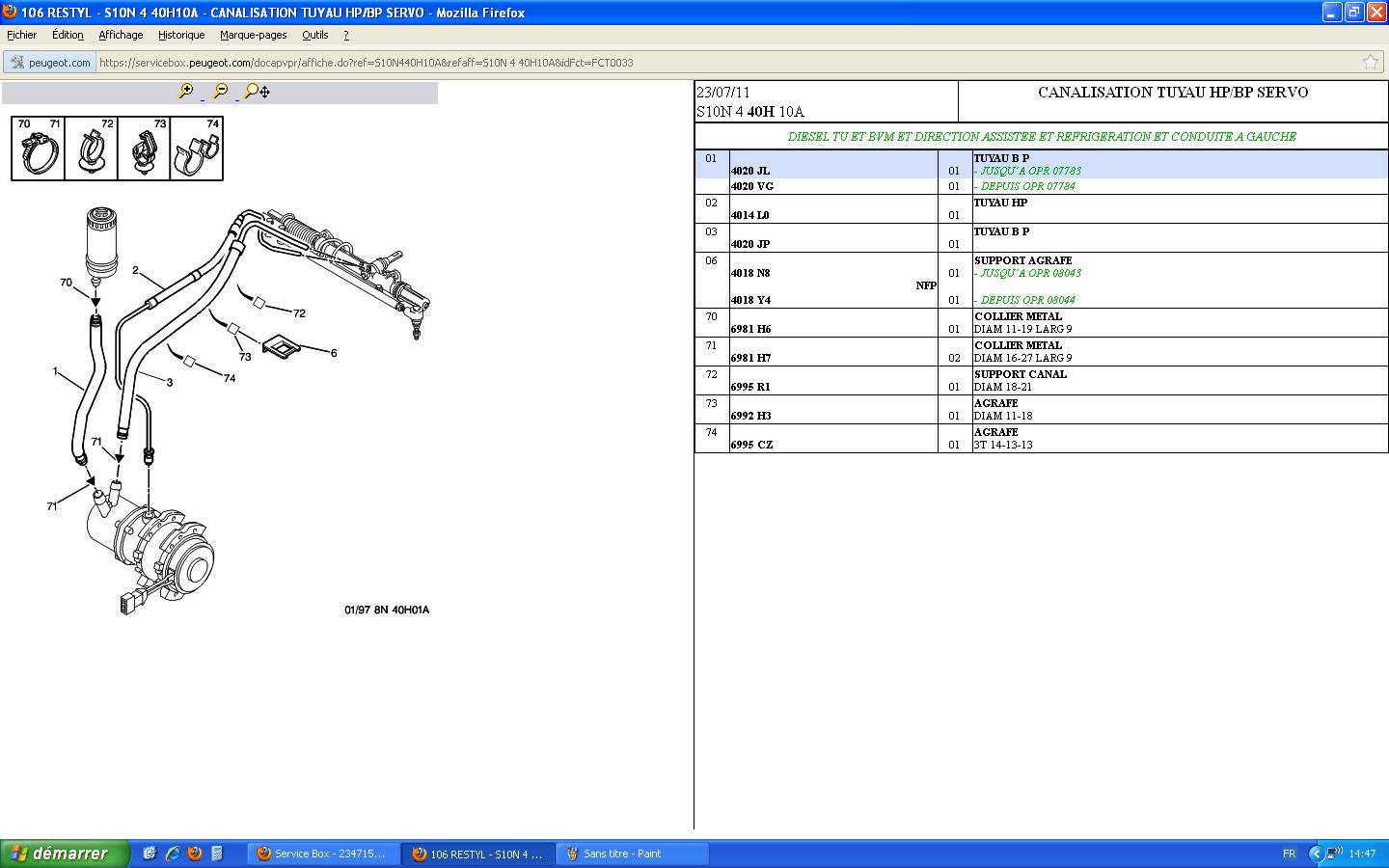Open the Marque-pages menu
This screenshot has width=1389, height=868.
coord(253,35)
